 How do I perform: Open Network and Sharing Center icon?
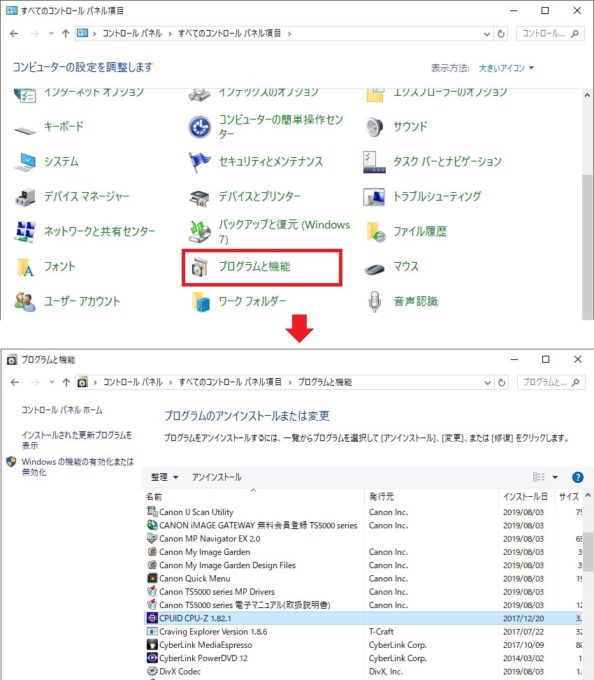(25, 232)
